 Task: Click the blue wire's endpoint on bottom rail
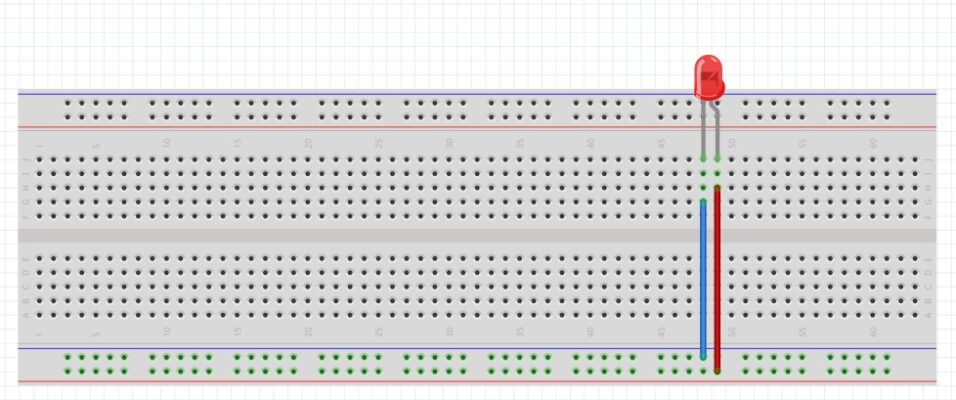pos(703,356)
